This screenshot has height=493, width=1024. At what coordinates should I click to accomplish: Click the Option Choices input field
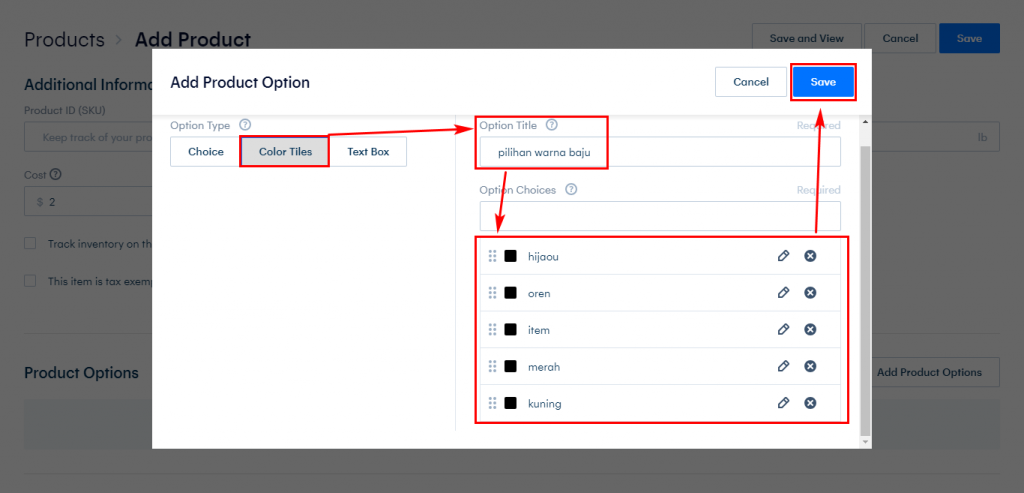pyautogui.click(x=660, y=215)
